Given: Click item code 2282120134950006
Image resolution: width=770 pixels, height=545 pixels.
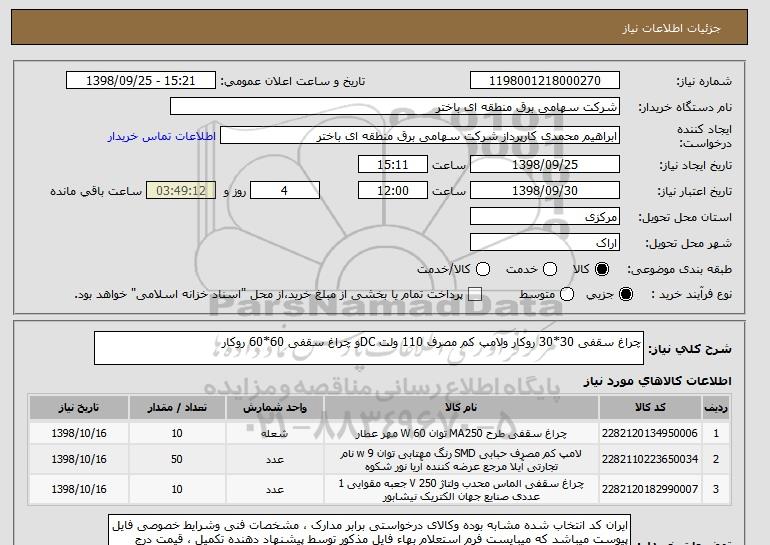Looking at the screenshot, I should coord(650,433).
